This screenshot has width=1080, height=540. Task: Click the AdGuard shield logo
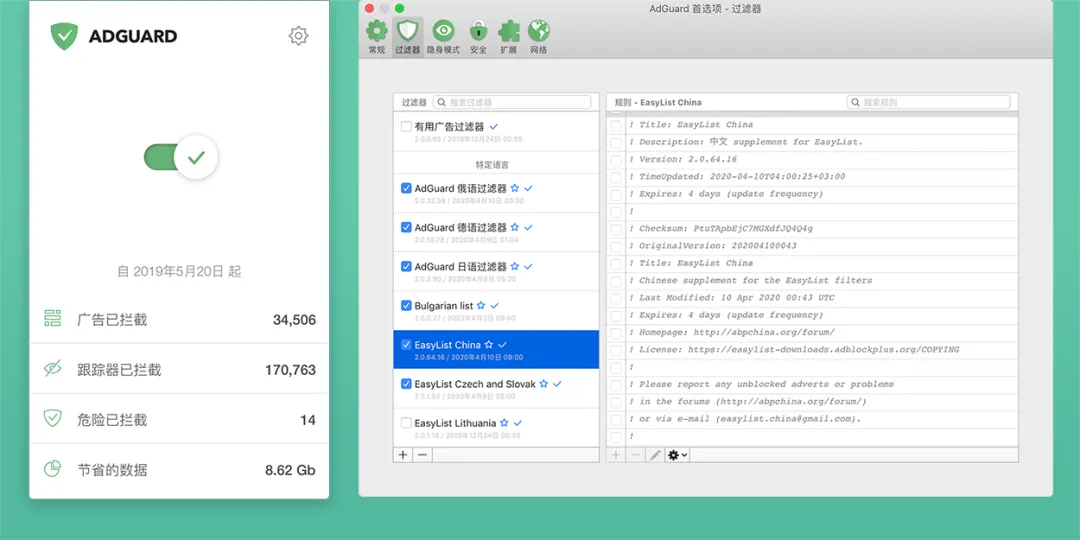(64, 36)
